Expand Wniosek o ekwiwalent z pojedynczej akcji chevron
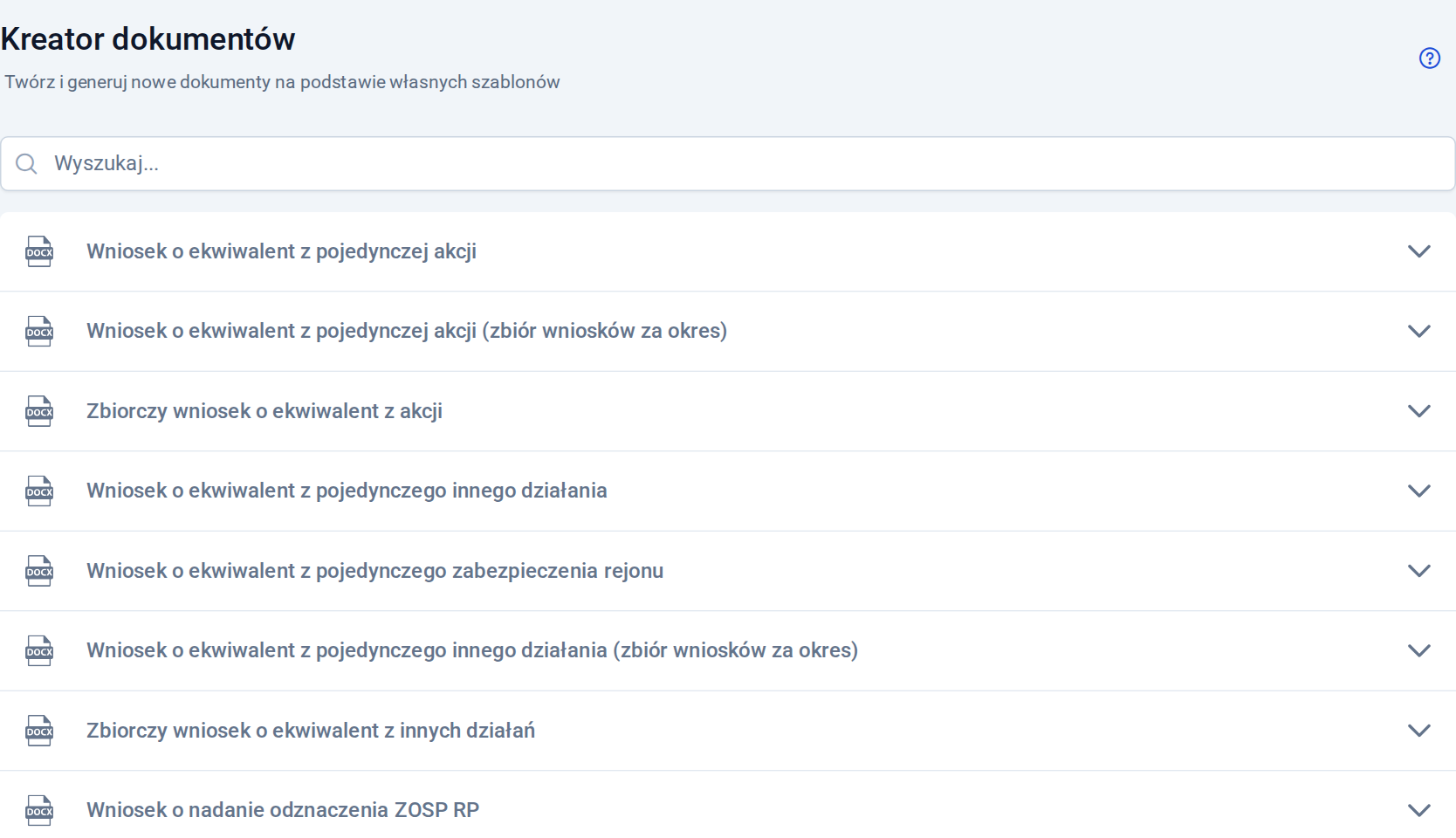This screenshot has width=1456, height=838. (x=1419, y=251)
